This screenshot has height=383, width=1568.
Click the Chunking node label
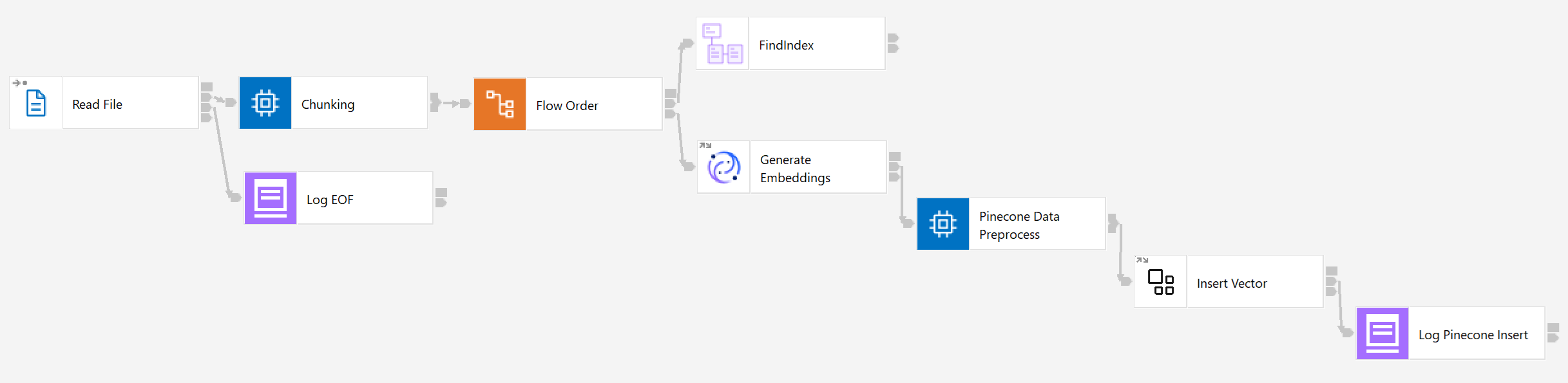tap(328, 104)
